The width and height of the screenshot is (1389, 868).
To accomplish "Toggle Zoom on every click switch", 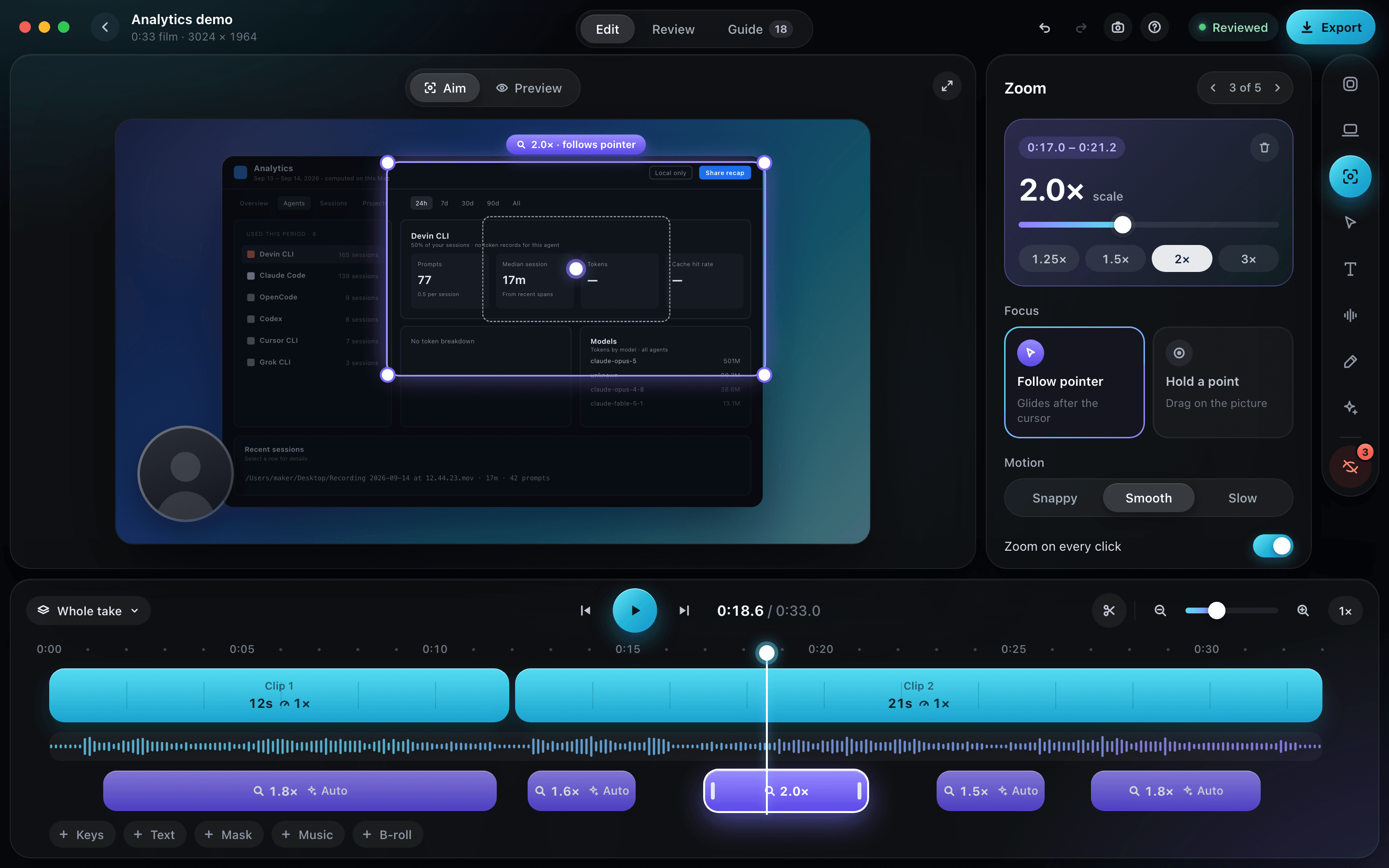I will 1272,546.
